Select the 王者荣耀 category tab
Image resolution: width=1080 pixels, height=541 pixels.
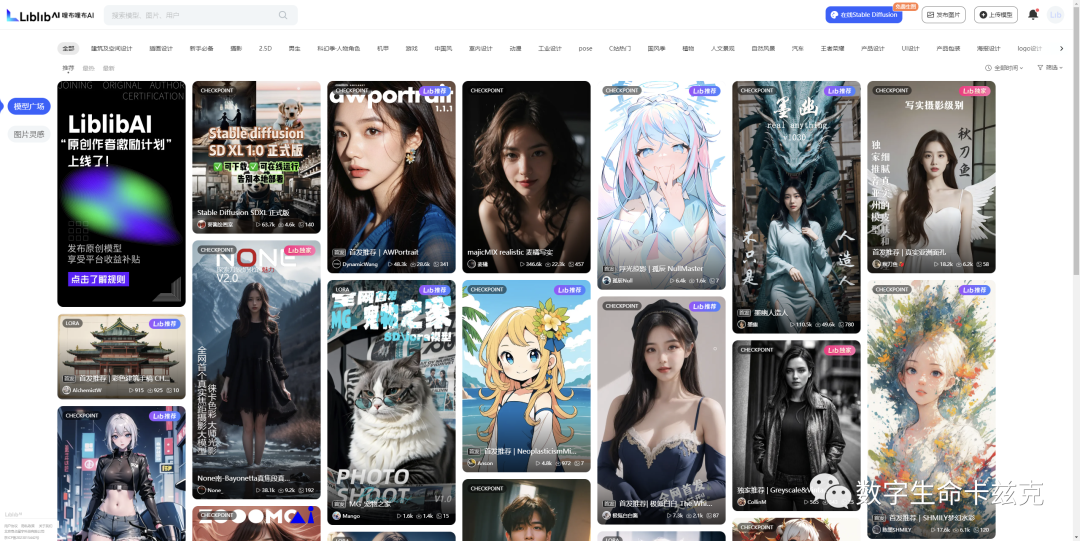point(832,48)
